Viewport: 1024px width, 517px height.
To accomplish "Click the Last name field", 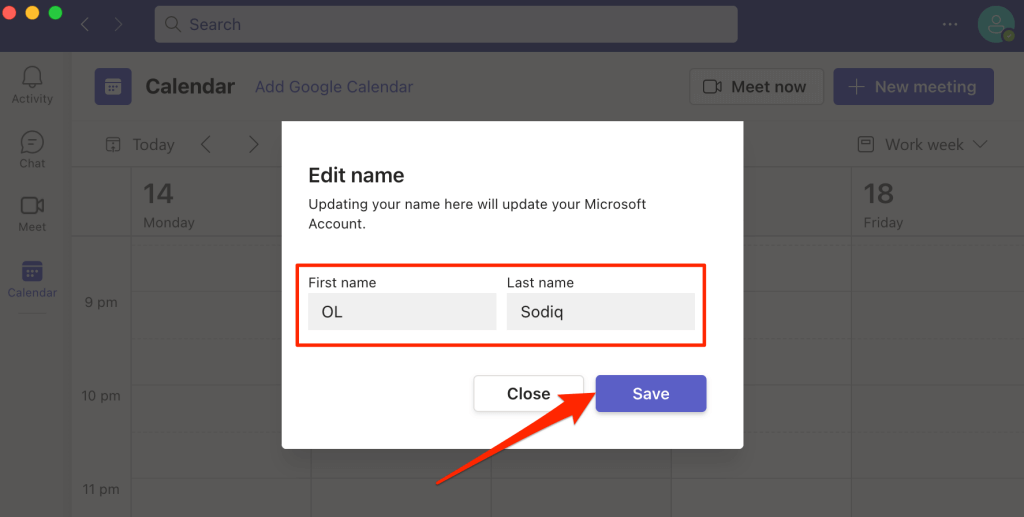I will point(600,312).
